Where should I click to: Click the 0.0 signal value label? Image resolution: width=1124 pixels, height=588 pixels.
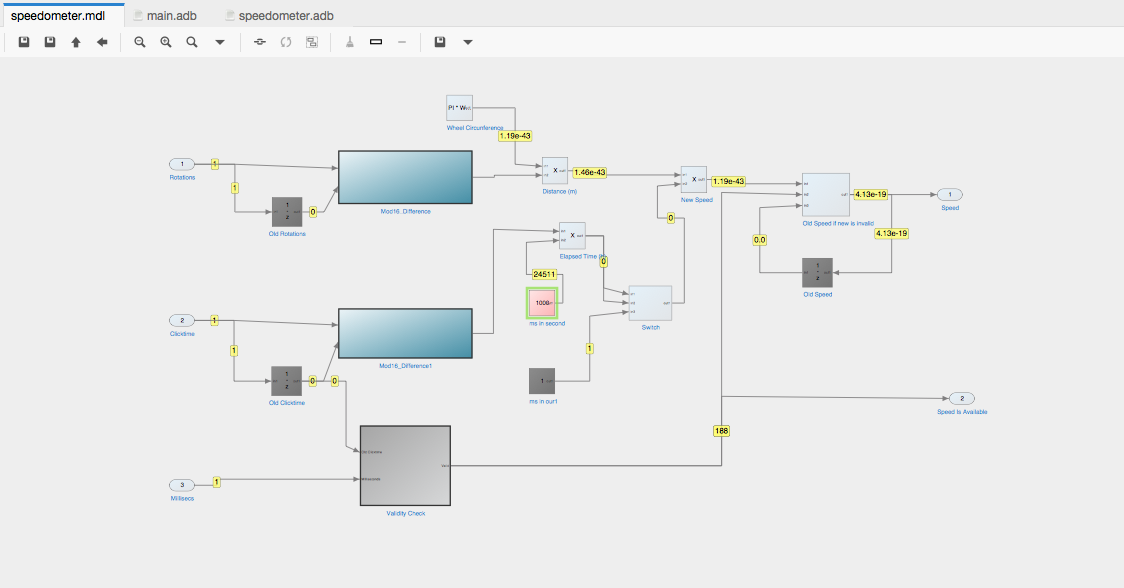(760, 240)
